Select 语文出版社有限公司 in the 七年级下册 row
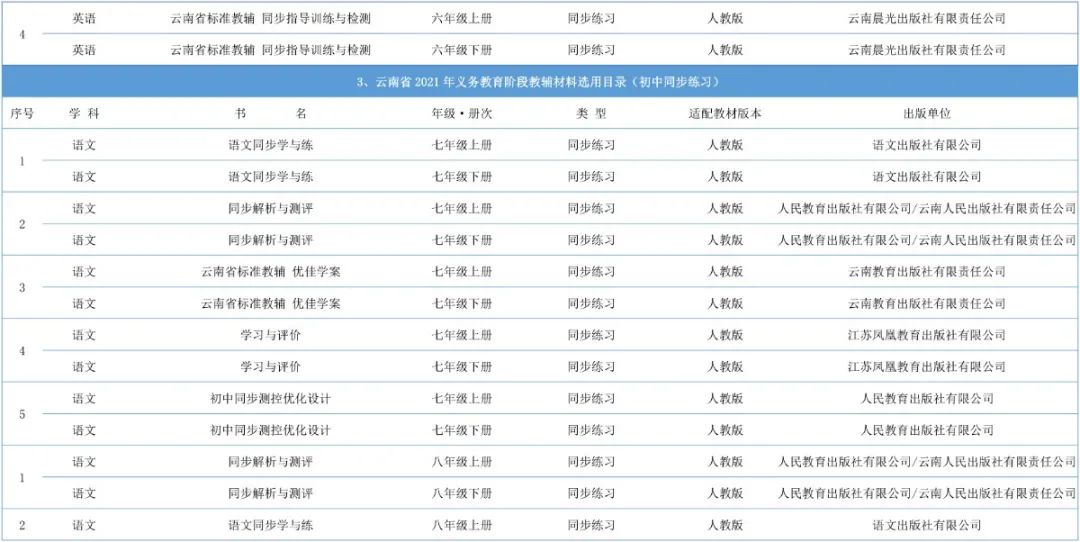 point(927,177)
